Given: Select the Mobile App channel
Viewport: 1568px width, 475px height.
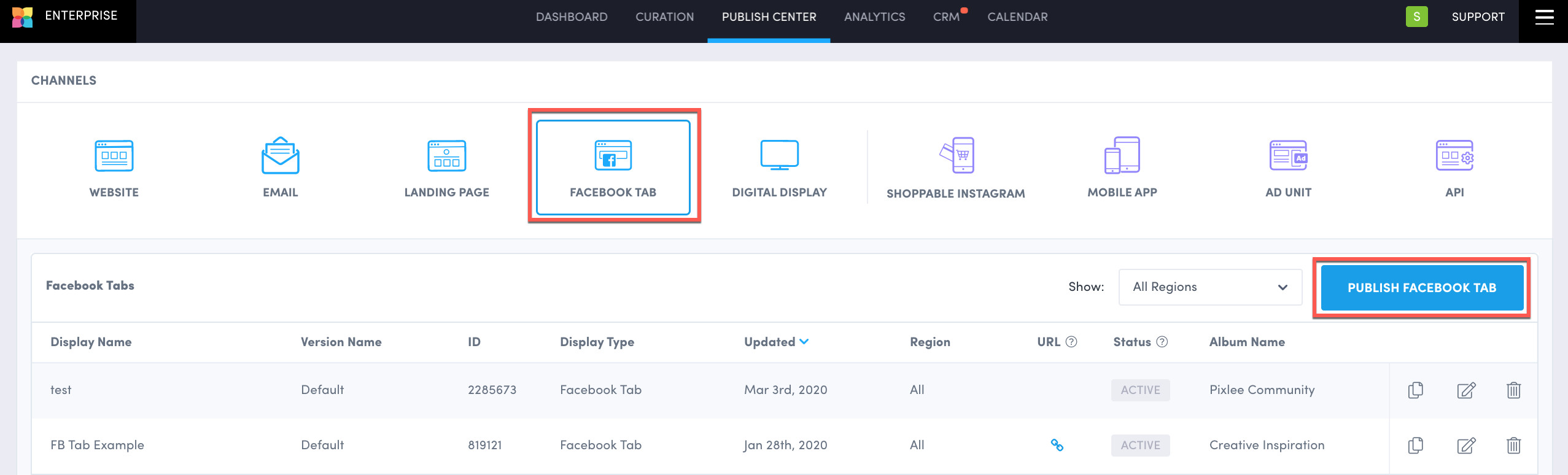Looking at the screenshot, I should point(1122,156).
